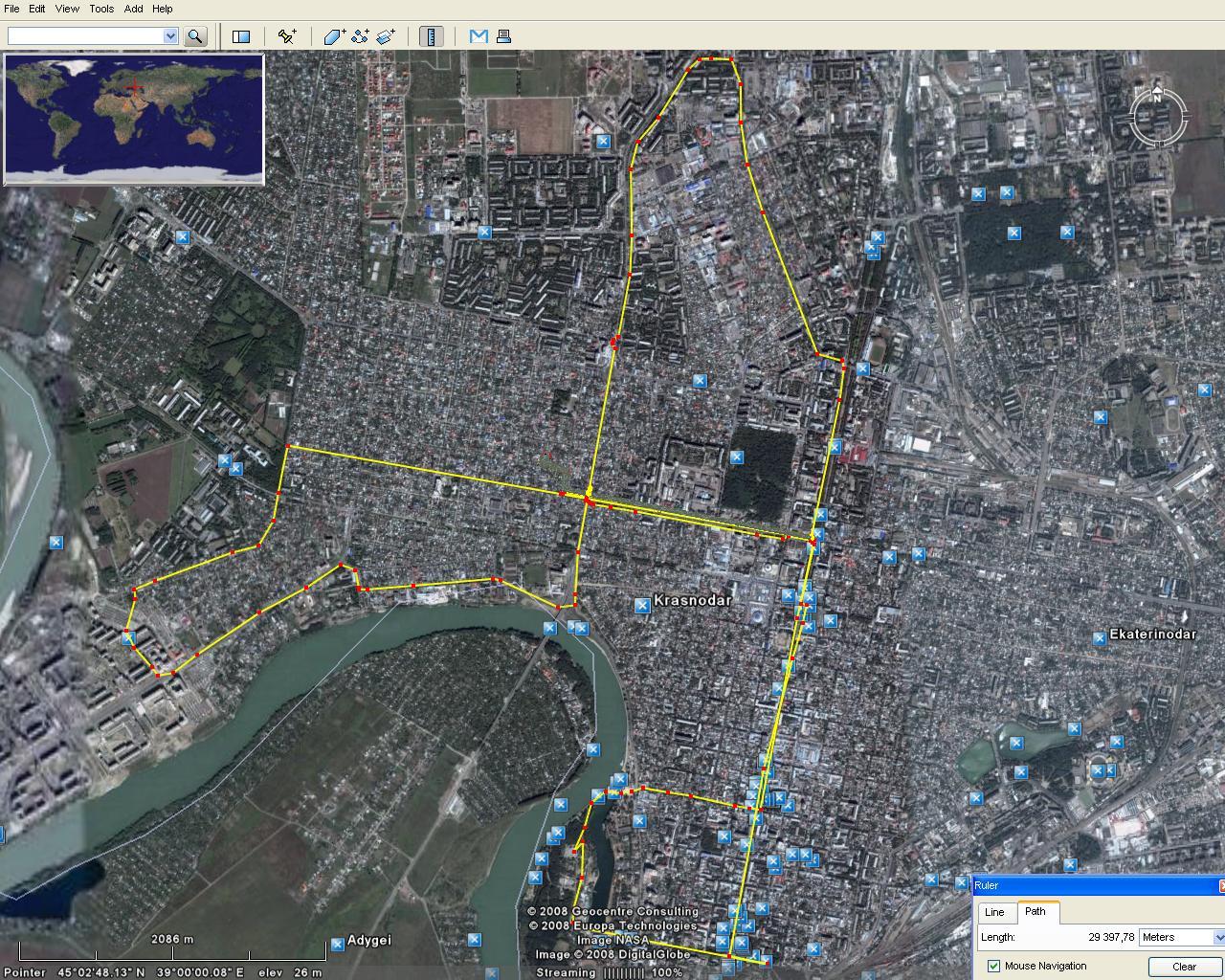Click the Krasnodar city placemark

tap(642, 605)
